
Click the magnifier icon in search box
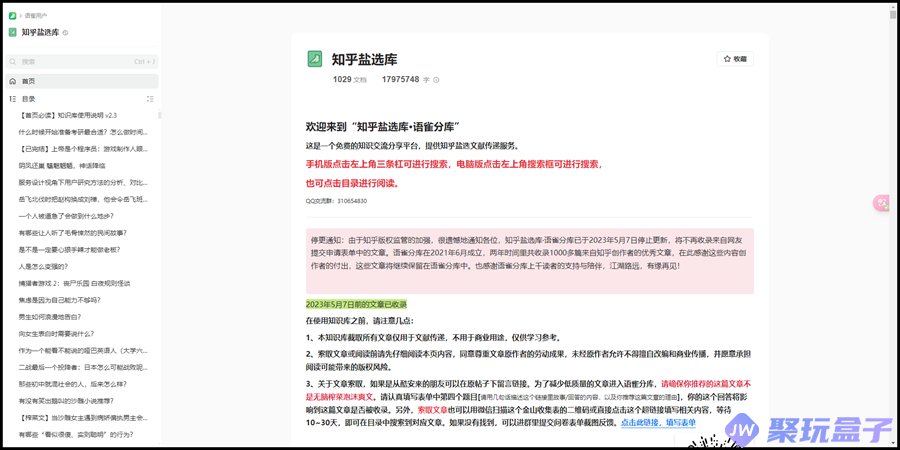13,61
